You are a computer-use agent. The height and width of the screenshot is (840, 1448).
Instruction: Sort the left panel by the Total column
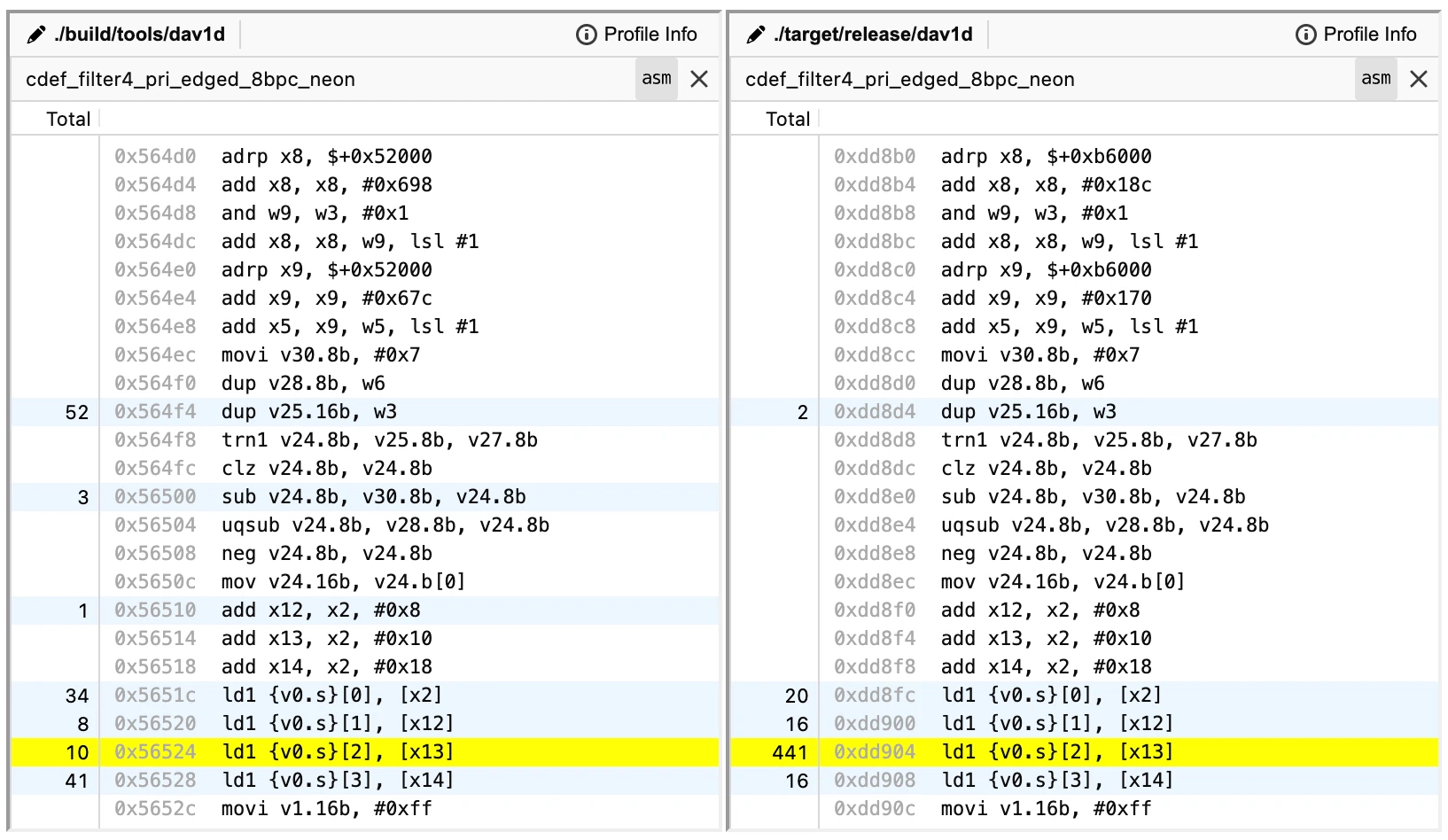pos(68,118)
